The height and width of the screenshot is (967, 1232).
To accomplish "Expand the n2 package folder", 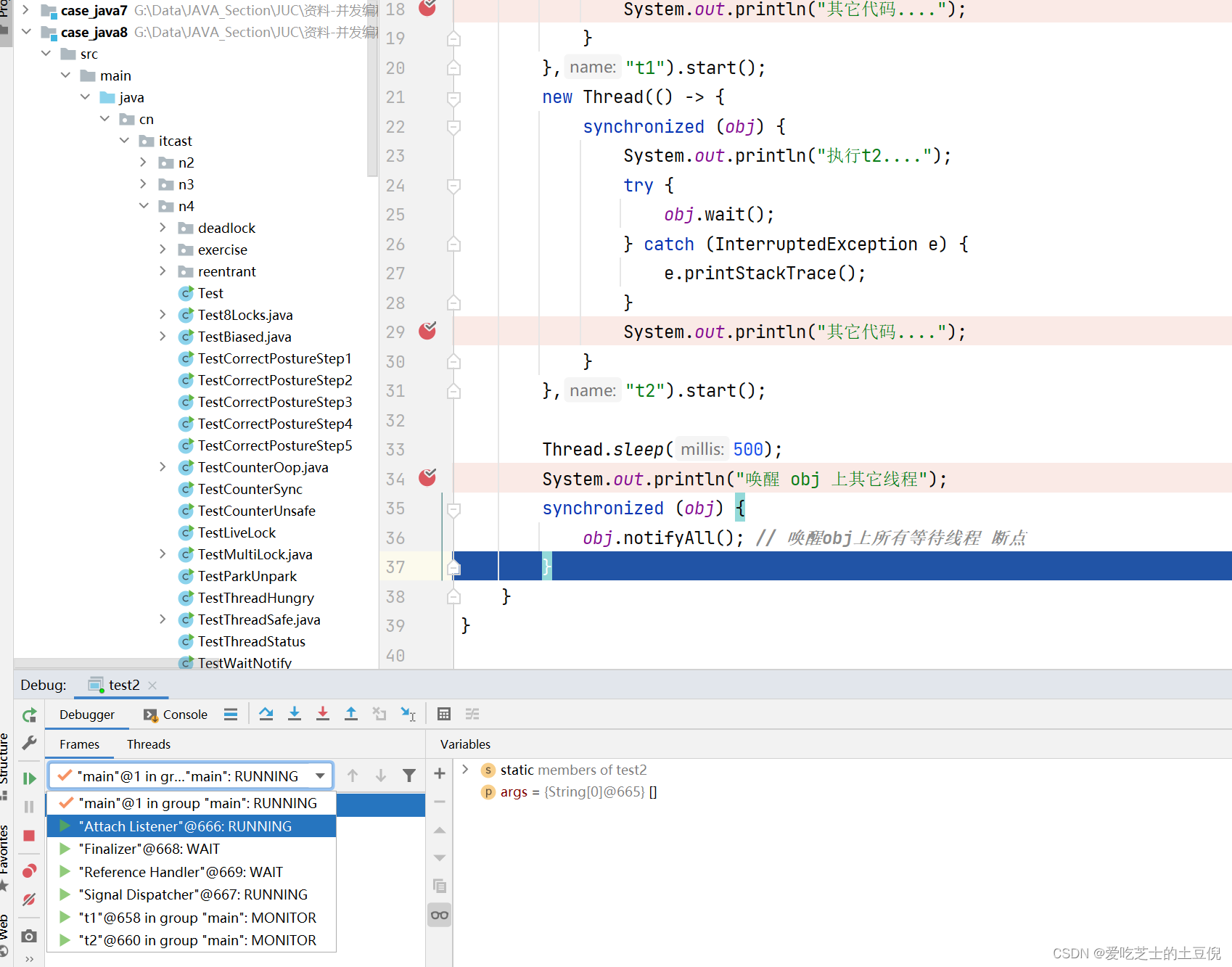I will [144, 162].
